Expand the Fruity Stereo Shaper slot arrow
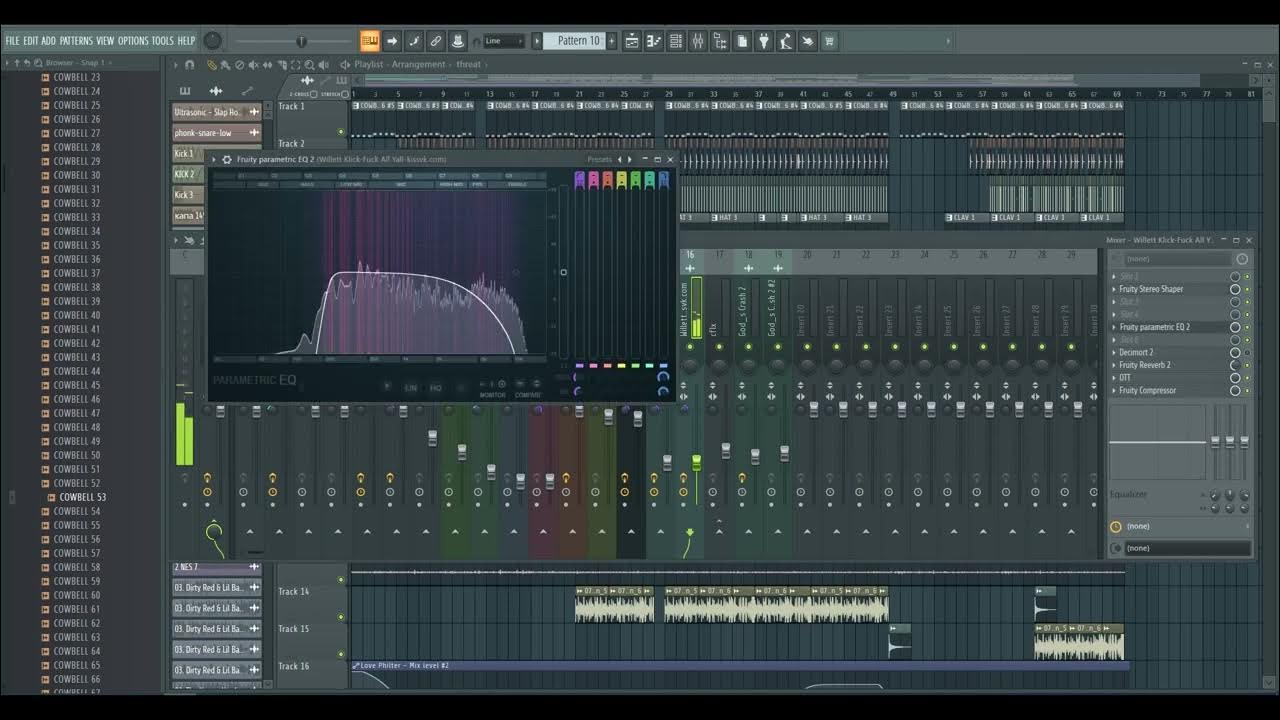Image resolution: width=1280 pixels, height=720 pixels. pos(1114,289)
